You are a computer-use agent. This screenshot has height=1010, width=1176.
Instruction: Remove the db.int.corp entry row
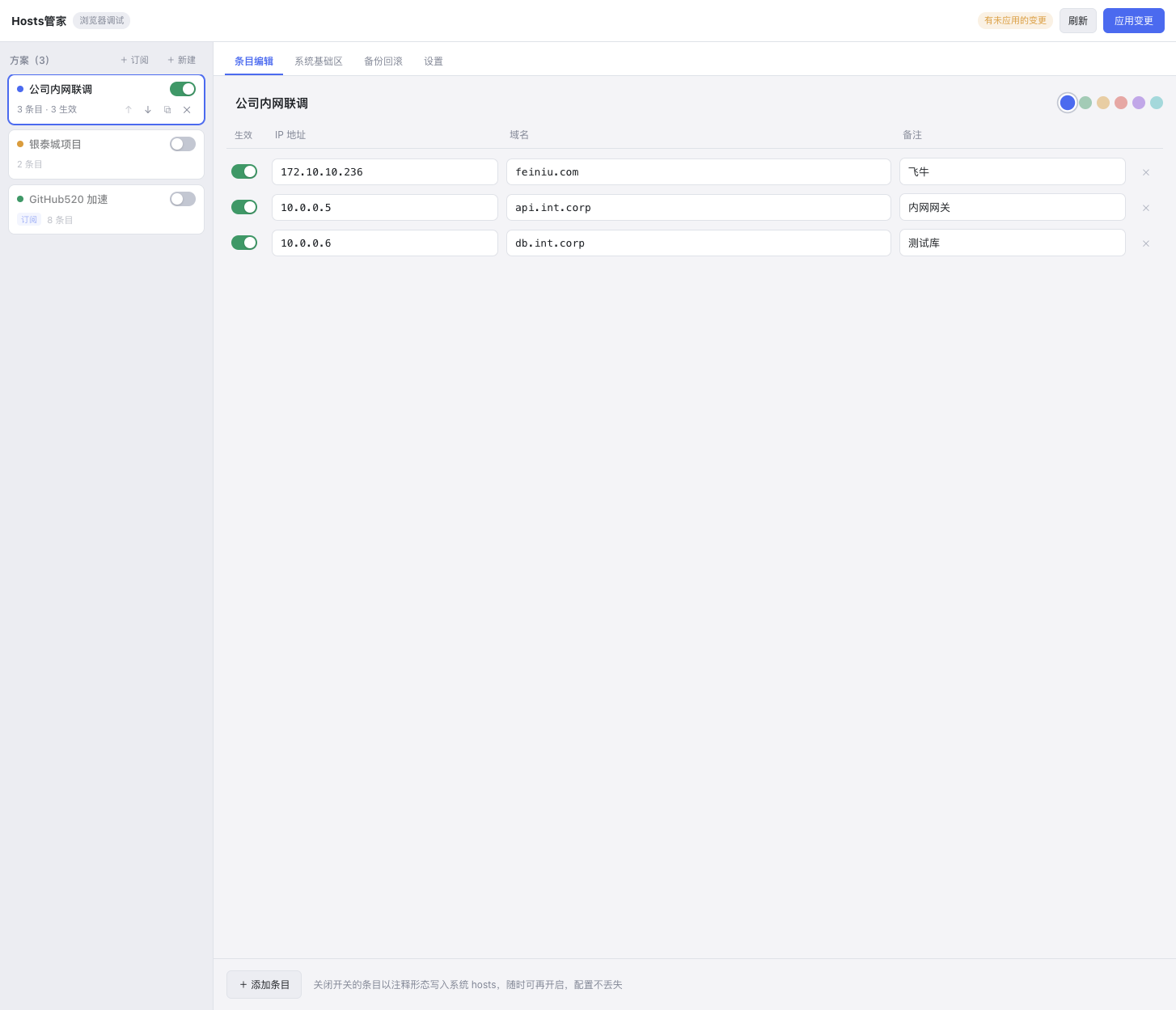[x=1145, y=243]
